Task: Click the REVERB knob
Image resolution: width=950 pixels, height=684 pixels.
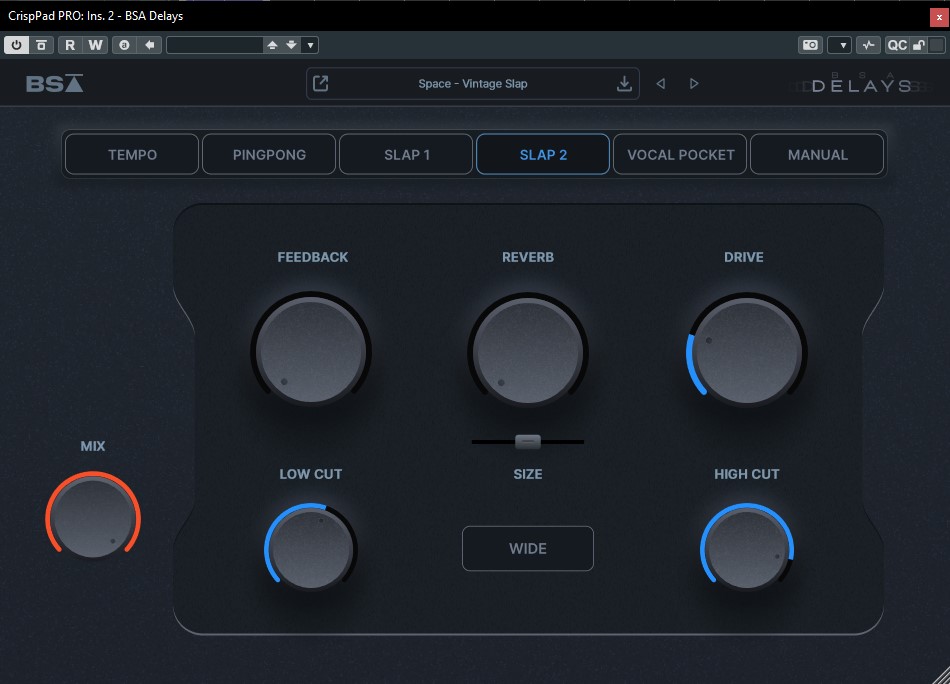Action: 528,351
